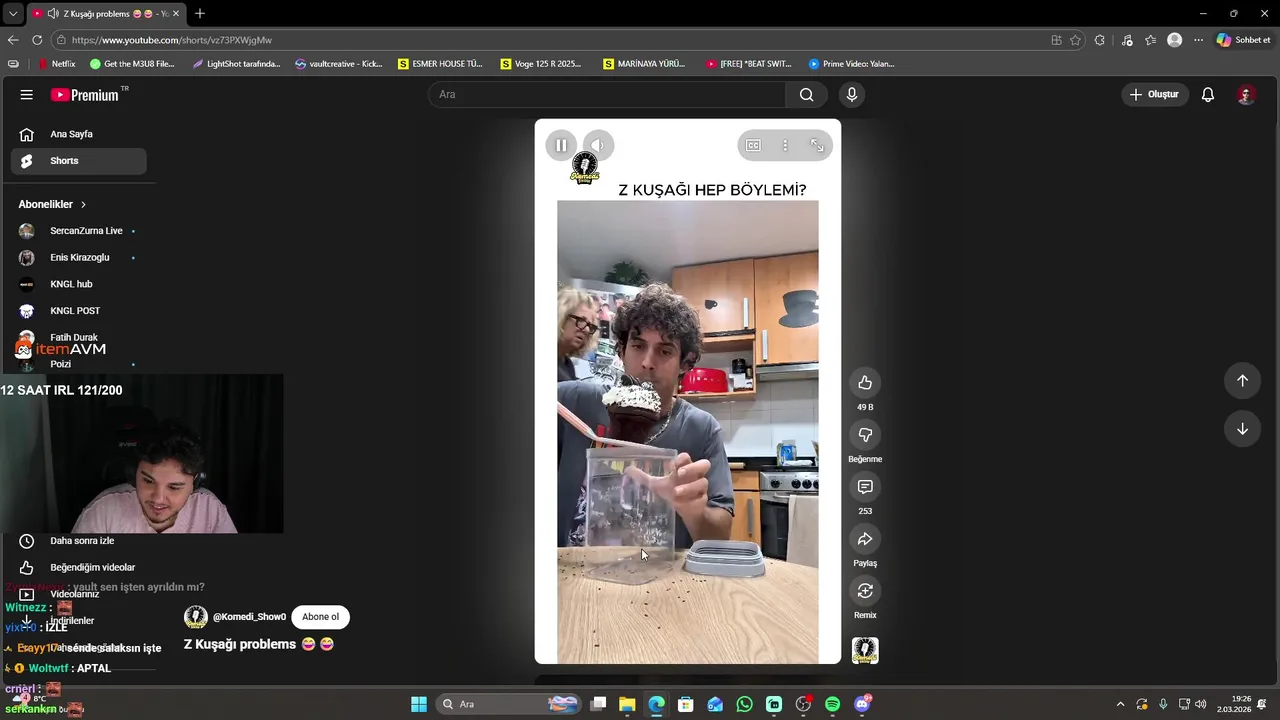Open ESMER HOUSE TÜ... bookmark

pyautogui.click(x=440, y=64)
